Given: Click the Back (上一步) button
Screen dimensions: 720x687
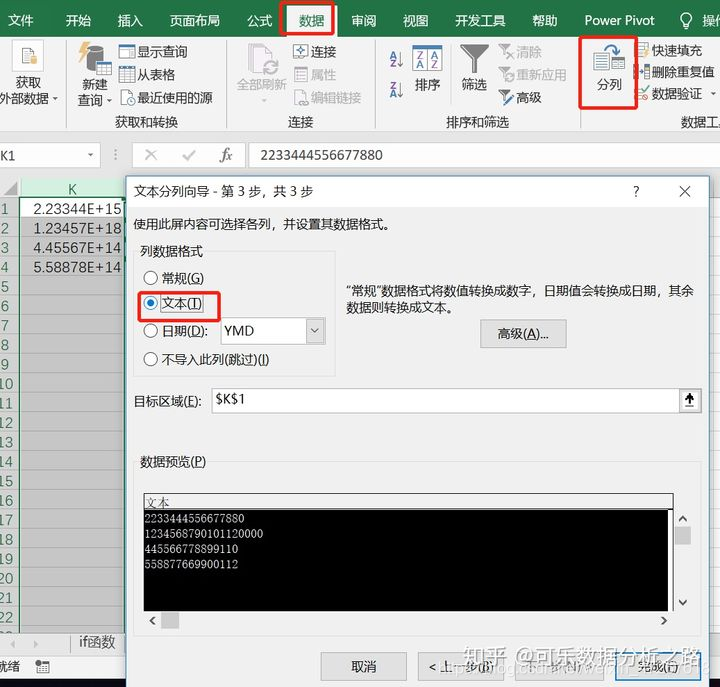Looking at the screenshot, I should pos(461,666).
